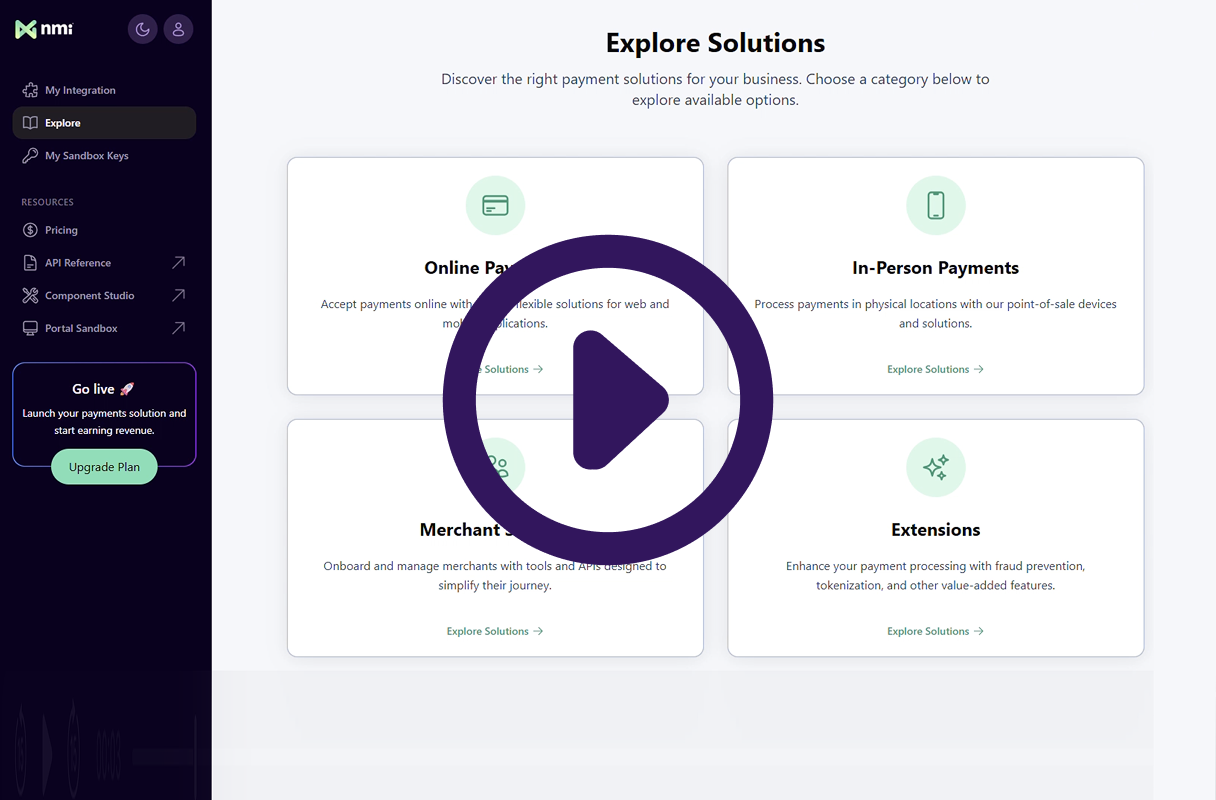The width and height of the screenshot is (1216, 800).
Task: Click the Upgrade Plan button
Action: click(x=104, y=467)
